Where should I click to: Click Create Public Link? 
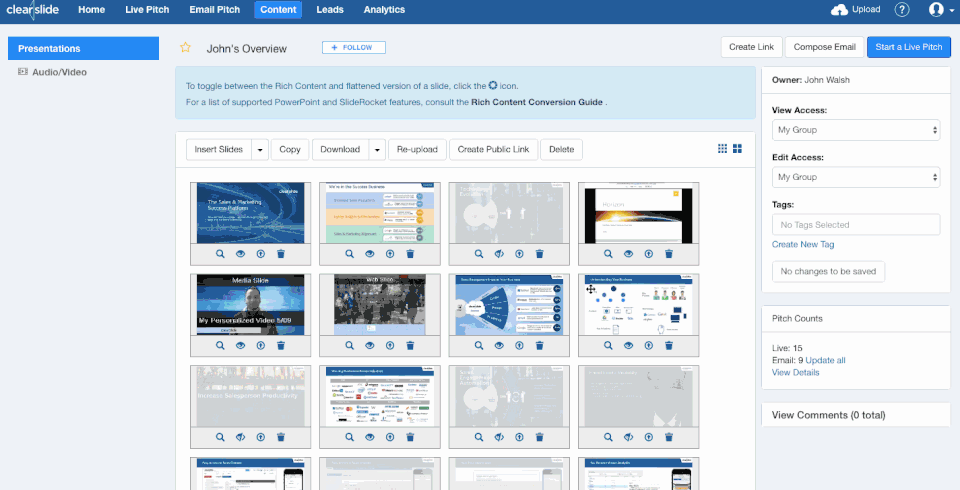coord(493,149)
